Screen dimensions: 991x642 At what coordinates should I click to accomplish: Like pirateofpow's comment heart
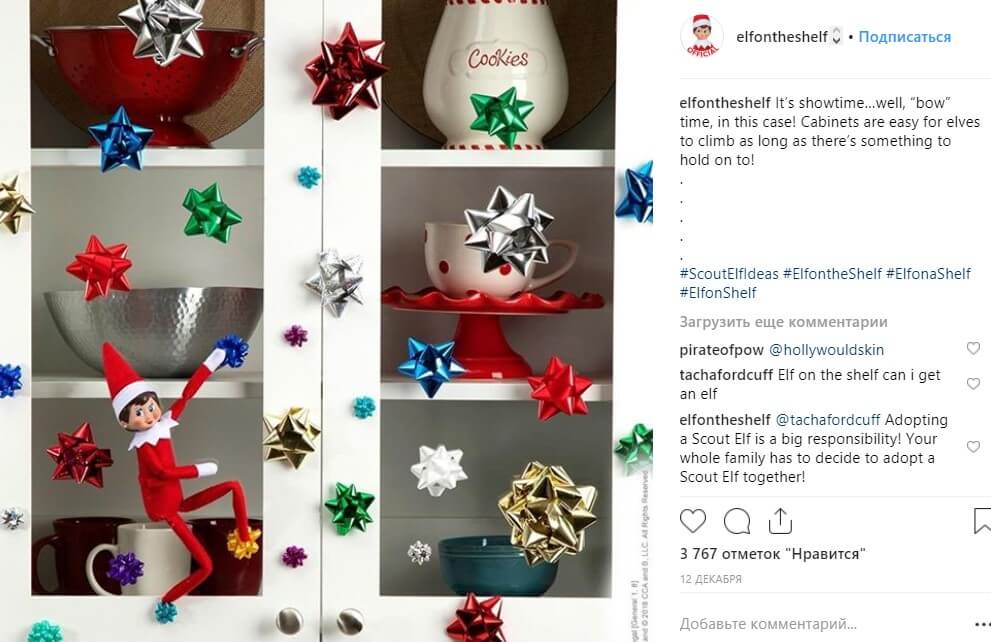(x=973, y=348)
